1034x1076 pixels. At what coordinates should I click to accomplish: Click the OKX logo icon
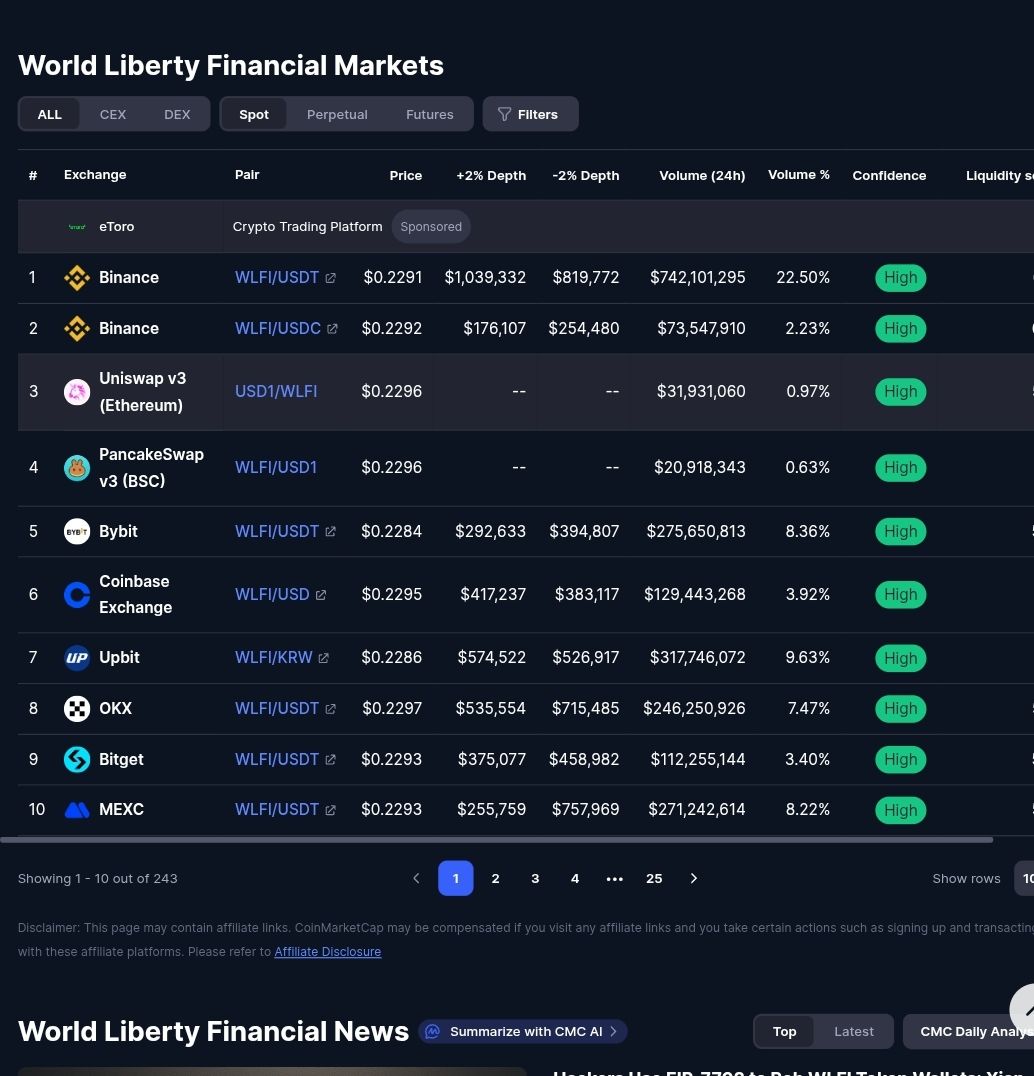77,709
